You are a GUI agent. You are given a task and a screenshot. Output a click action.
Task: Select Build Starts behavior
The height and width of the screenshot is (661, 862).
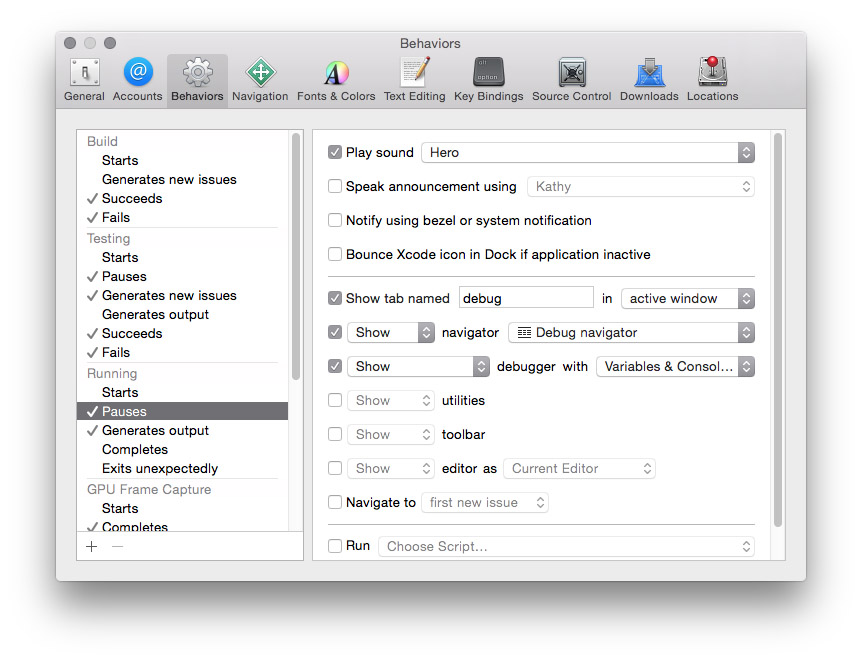pos(183,160)
